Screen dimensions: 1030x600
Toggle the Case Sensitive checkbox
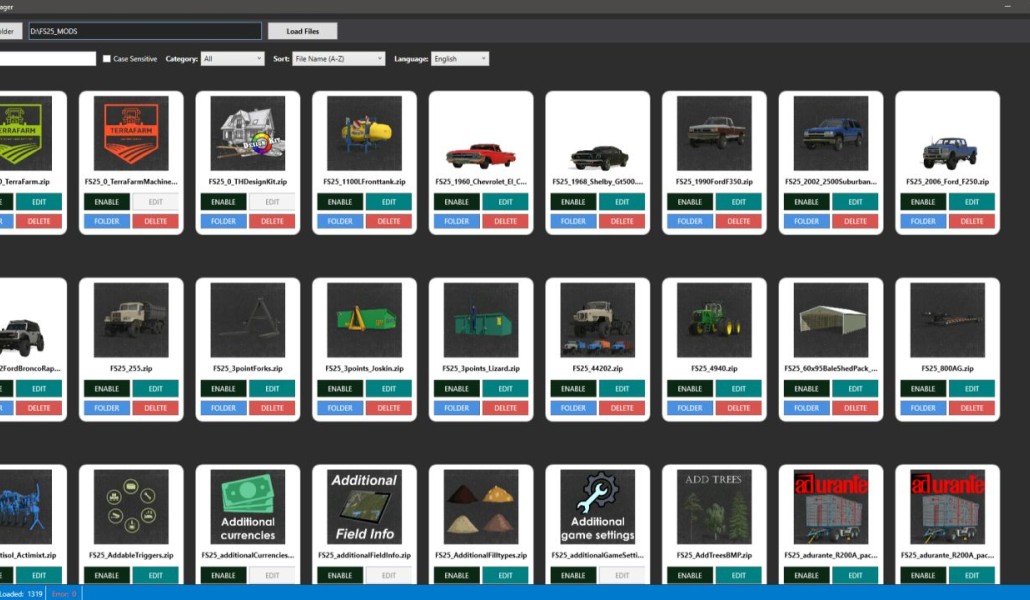pos(107,59)
